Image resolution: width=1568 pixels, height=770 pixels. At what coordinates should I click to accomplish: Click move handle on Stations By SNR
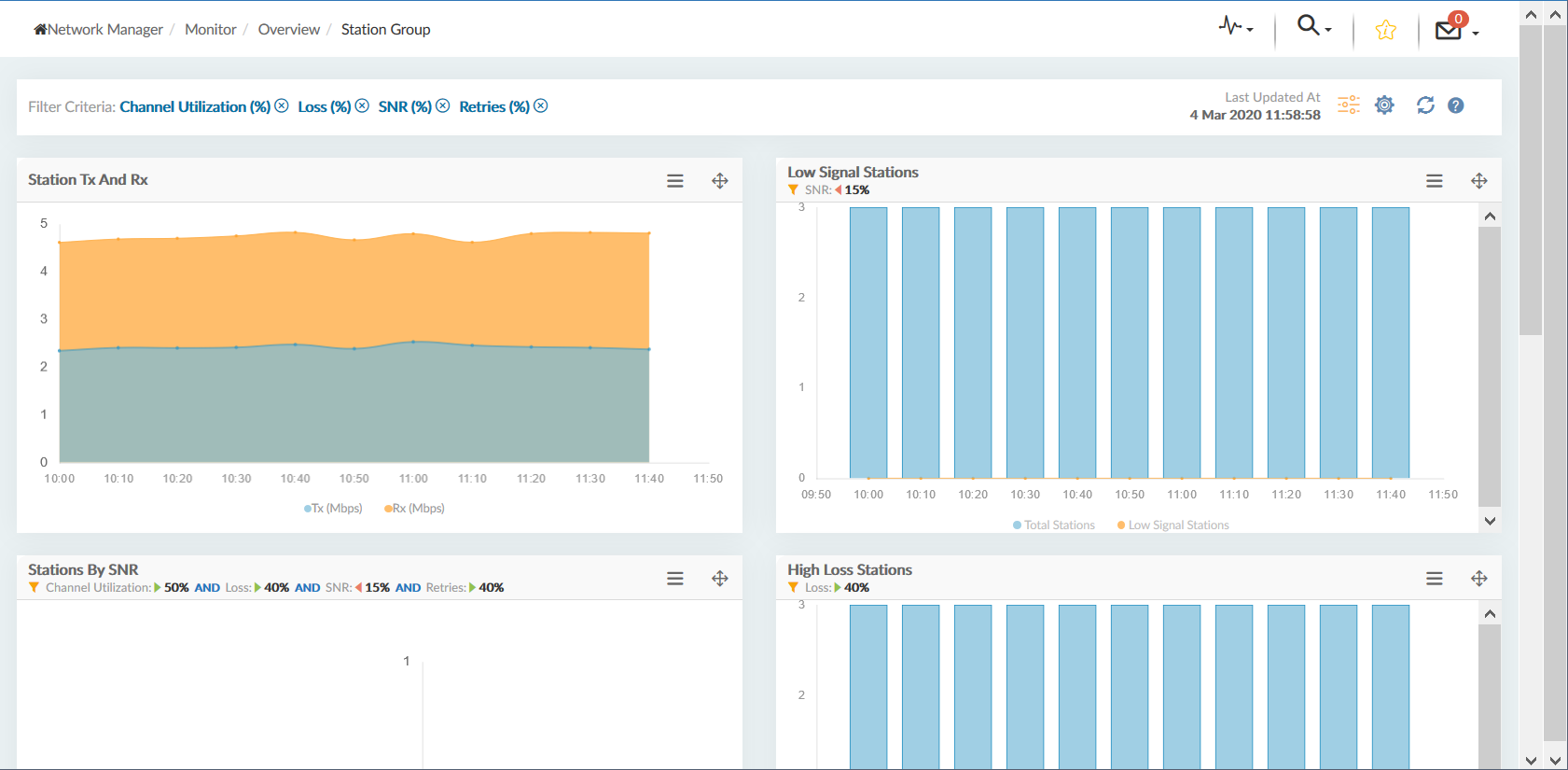[719, 579]
